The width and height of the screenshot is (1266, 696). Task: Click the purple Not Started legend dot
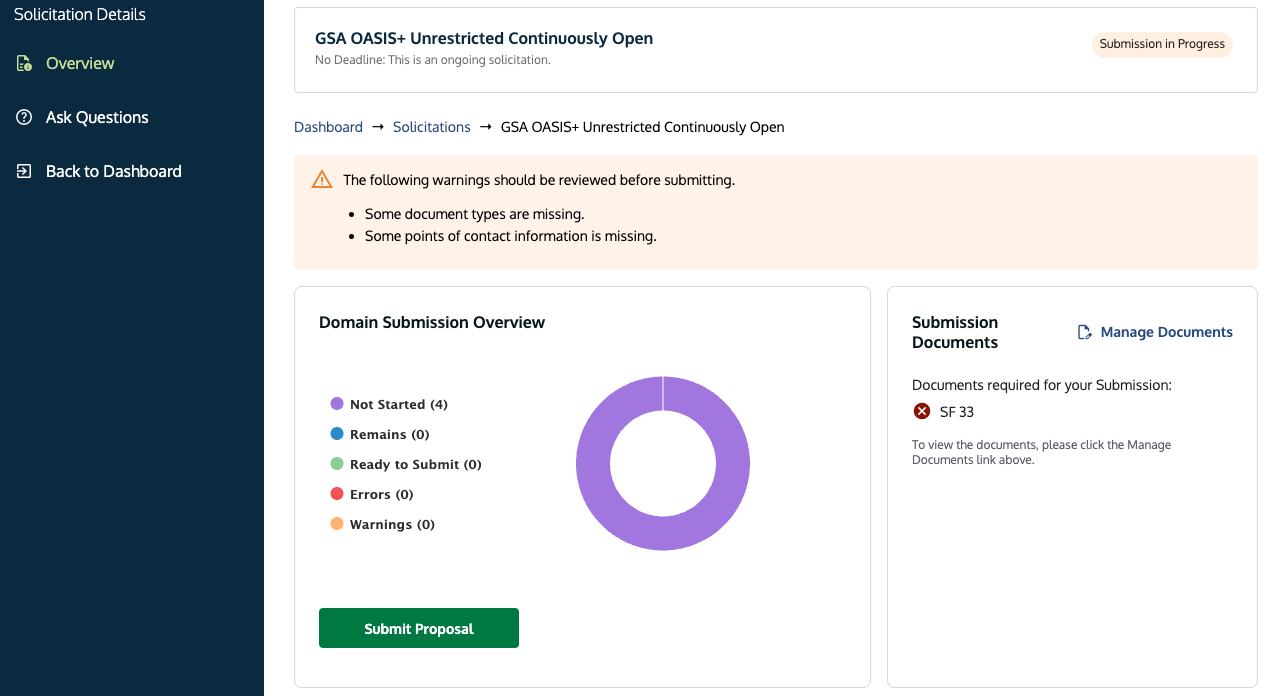click(x=337, y=403)
